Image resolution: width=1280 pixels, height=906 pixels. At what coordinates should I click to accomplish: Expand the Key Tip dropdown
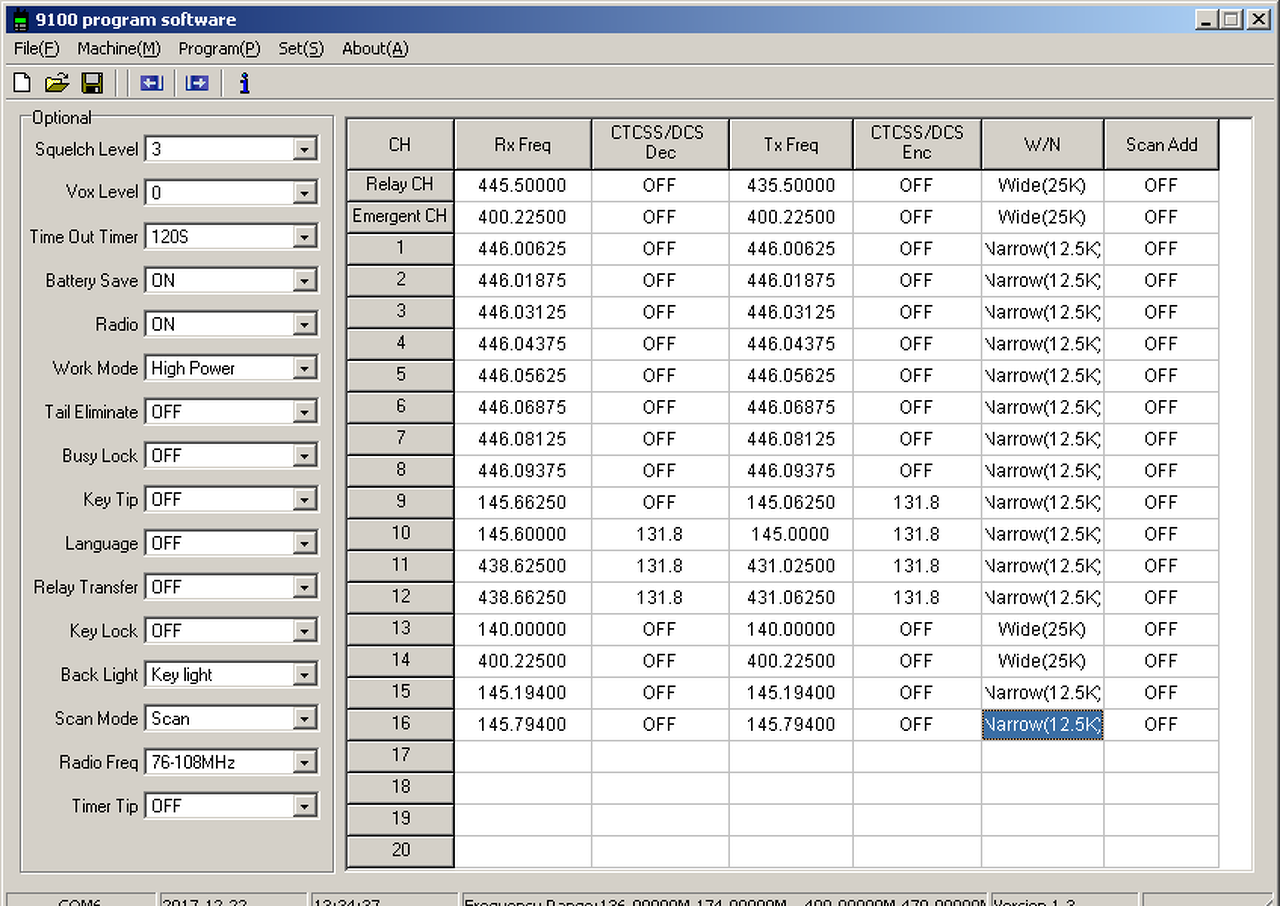[x=305, y=500]
